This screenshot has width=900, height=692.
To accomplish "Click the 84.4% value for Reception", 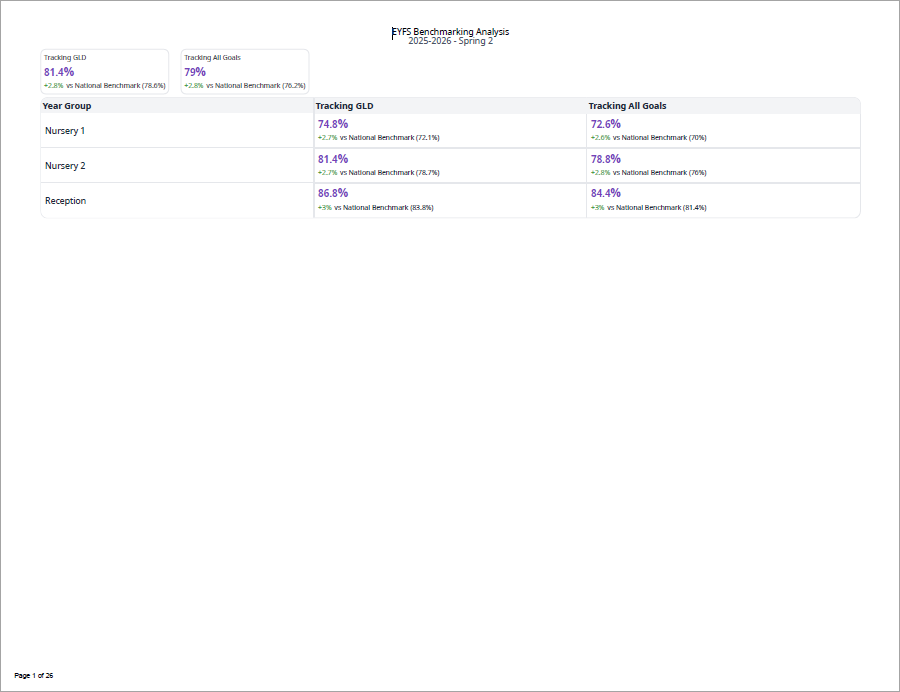I will [605, 193].
